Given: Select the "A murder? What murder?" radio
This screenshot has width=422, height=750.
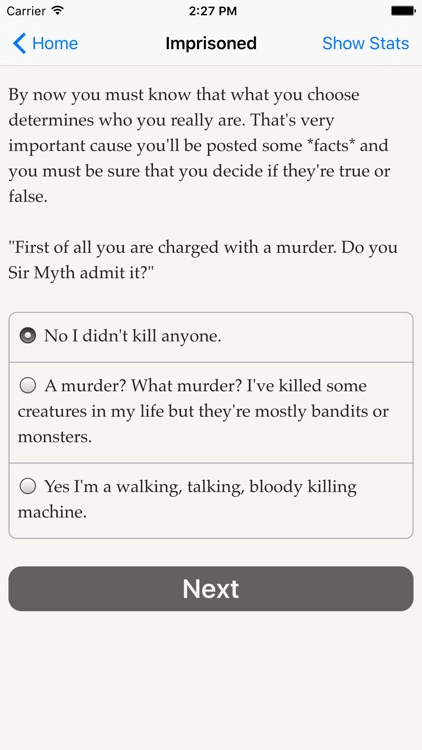Looking at the screenshot, I should pyautogui.click(x=28, y=385).
